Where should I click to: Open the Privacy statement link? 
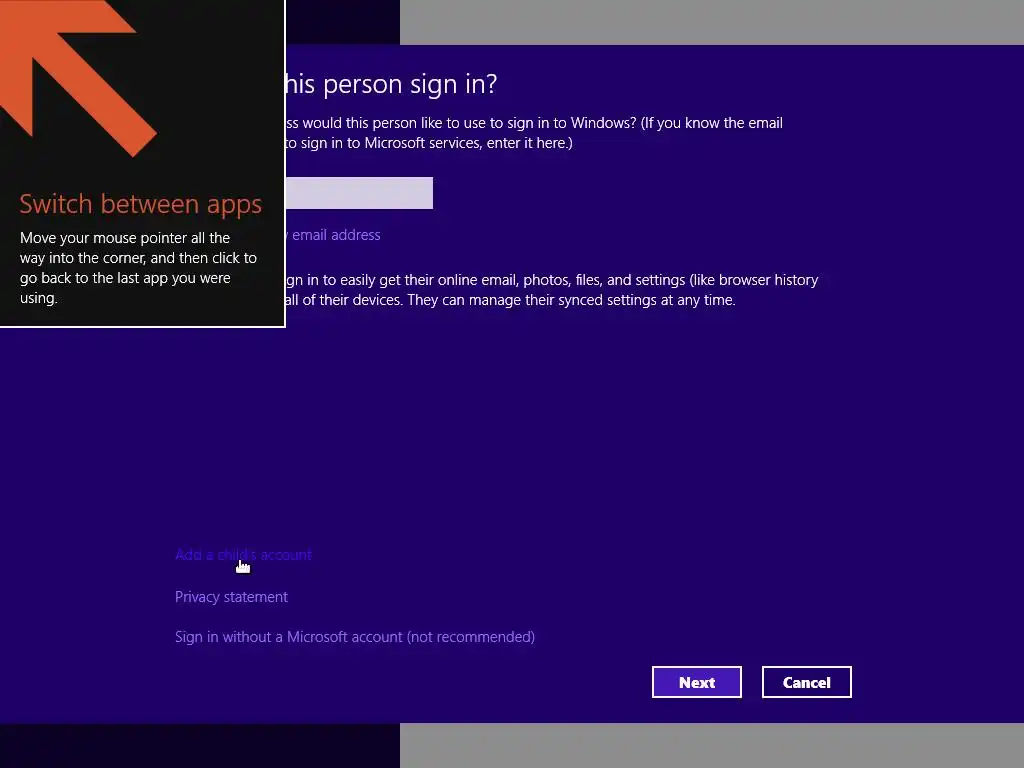click(231, 596)
